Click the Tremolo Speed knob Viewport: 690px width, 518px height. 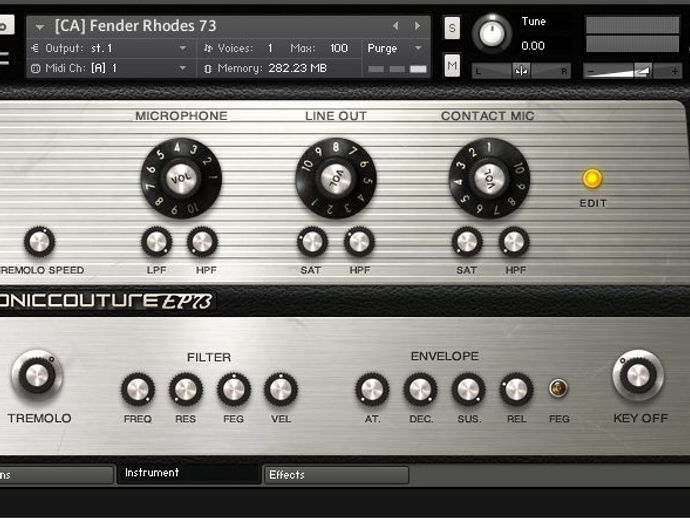click(39, 242)
